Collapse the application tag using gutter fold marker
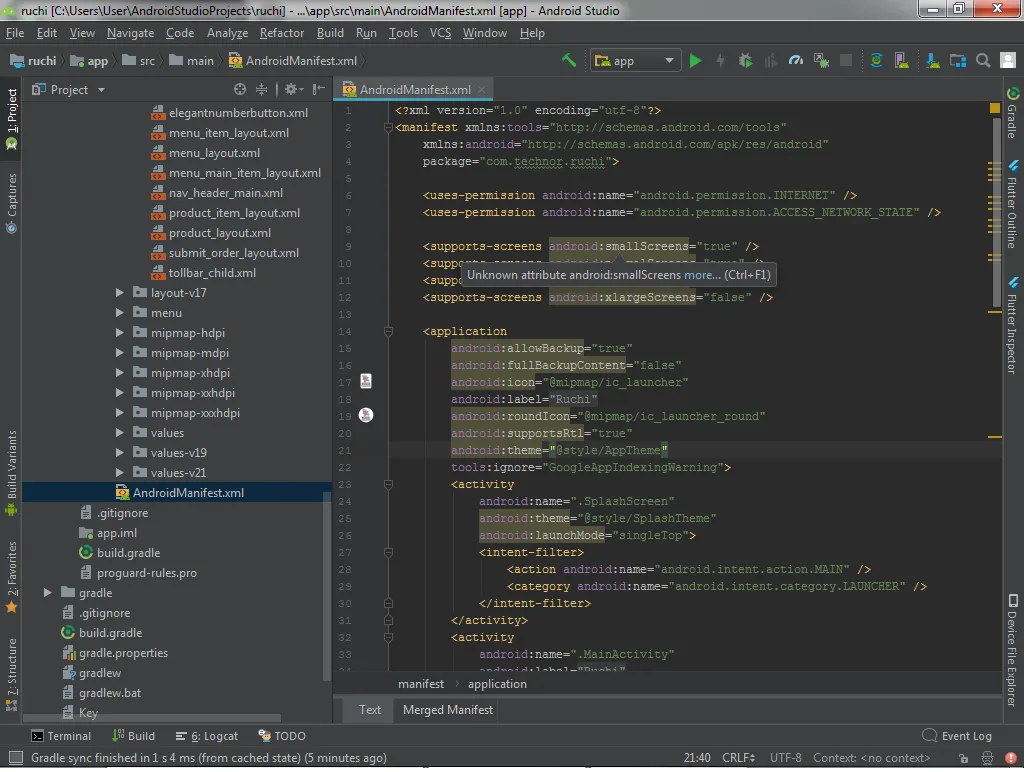Viewport: 1024px width, 772px height. (x=388, y=331)
